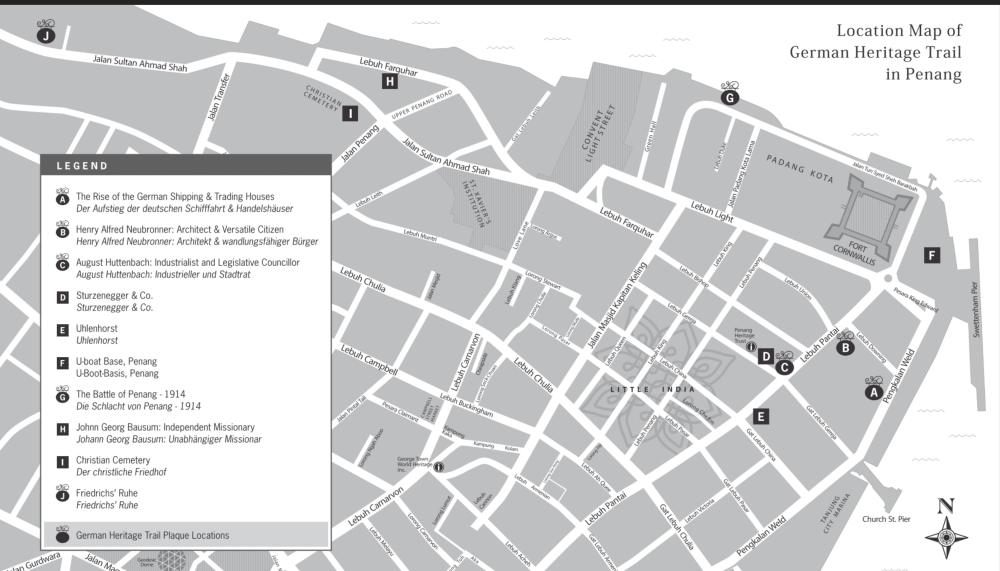Select the H square marker near Lebuh Farquhar

pos(390,81)
